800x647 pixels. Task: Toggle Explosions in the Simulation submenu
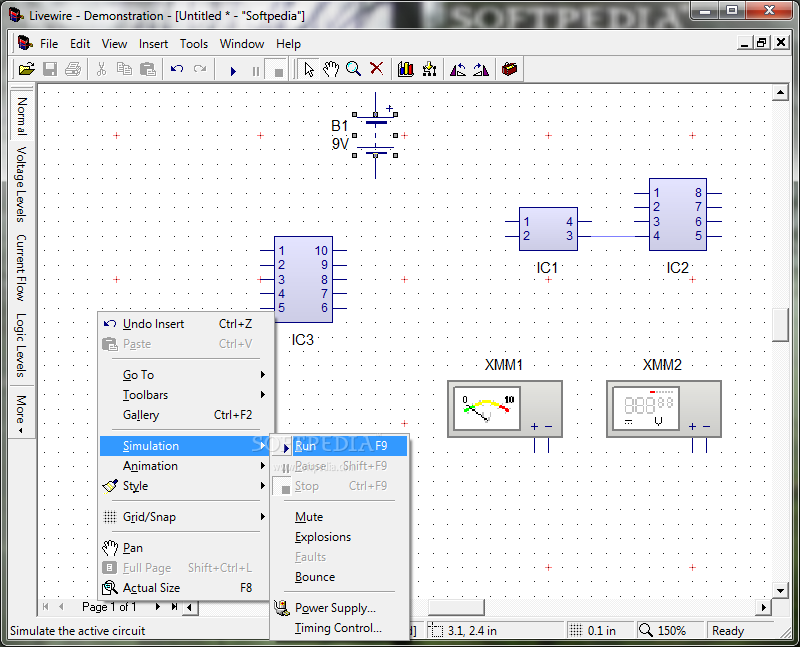[340, 537]
